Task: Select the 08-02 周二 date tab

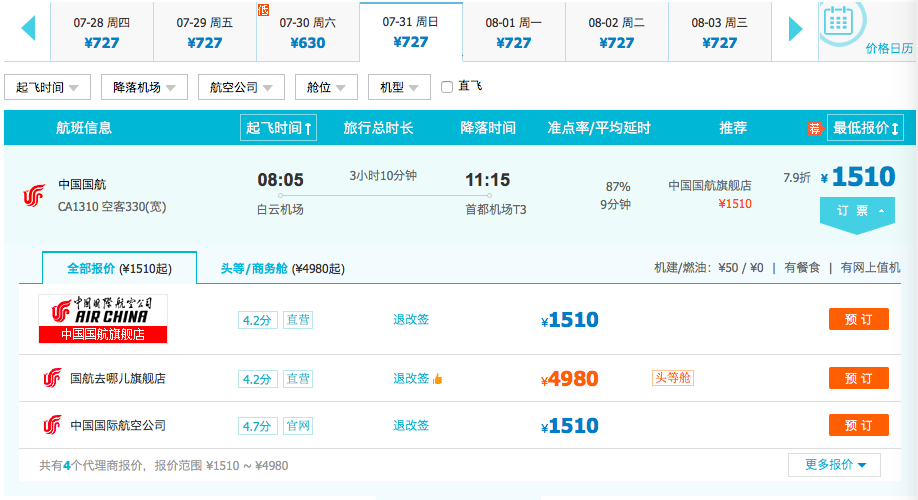Action: point(617,32)
